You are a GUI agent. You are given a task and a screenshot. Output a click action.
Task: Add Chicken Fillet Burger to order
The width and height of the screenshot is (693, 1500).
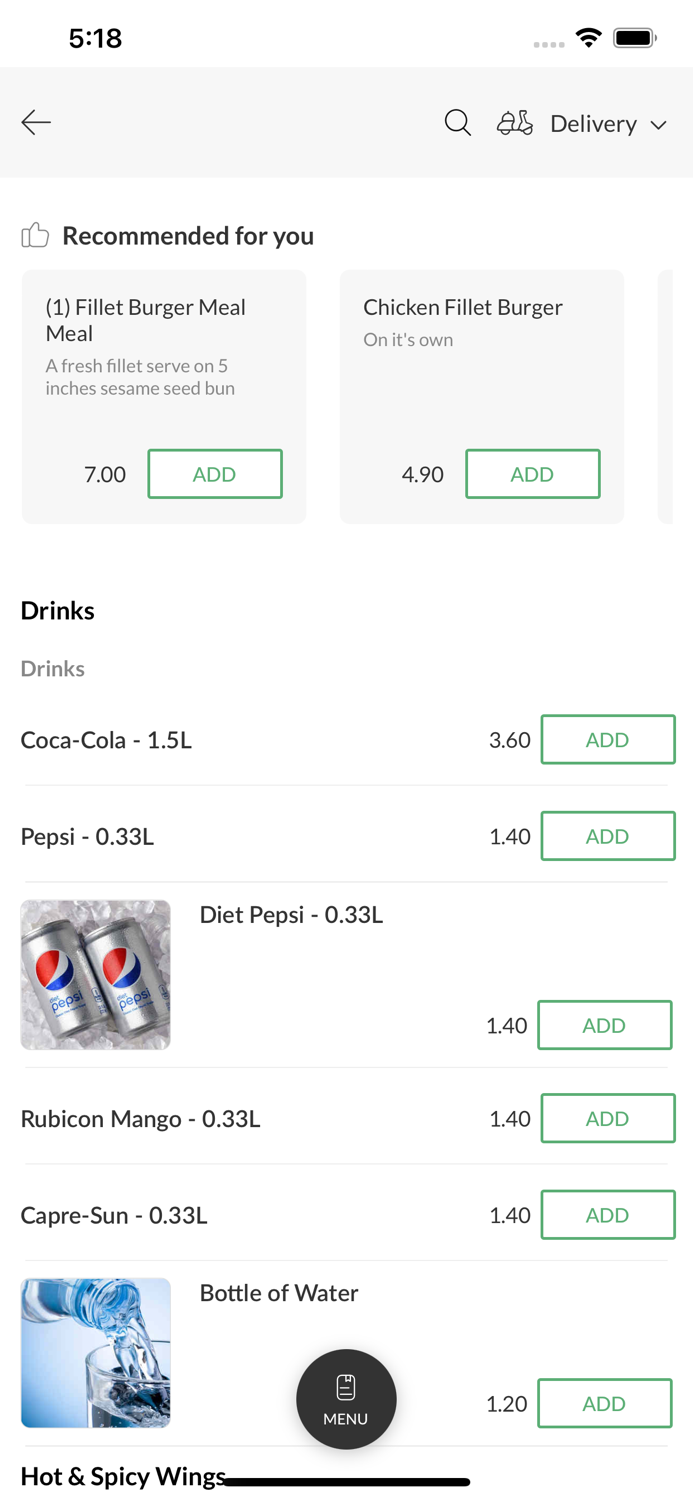[532, 474]
